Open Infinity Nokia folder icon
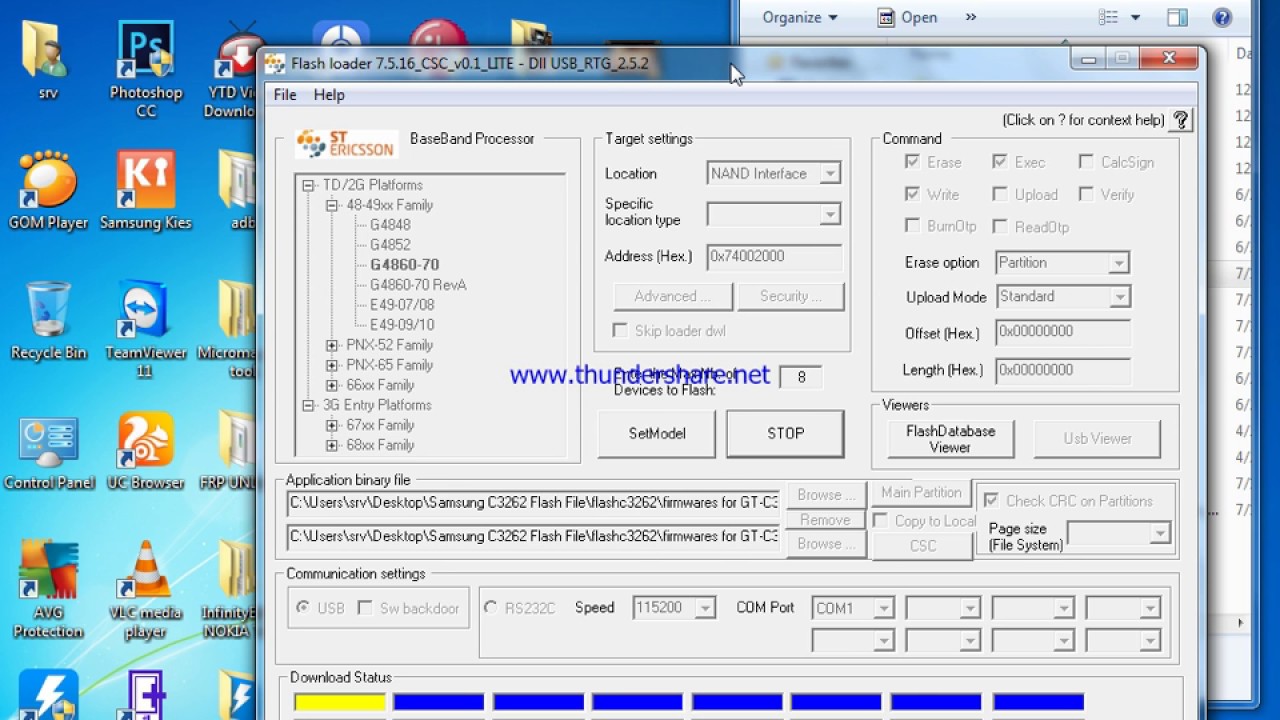Image resolution: width=1280 pixels, height=720 pixels. [x=230, y=588]
